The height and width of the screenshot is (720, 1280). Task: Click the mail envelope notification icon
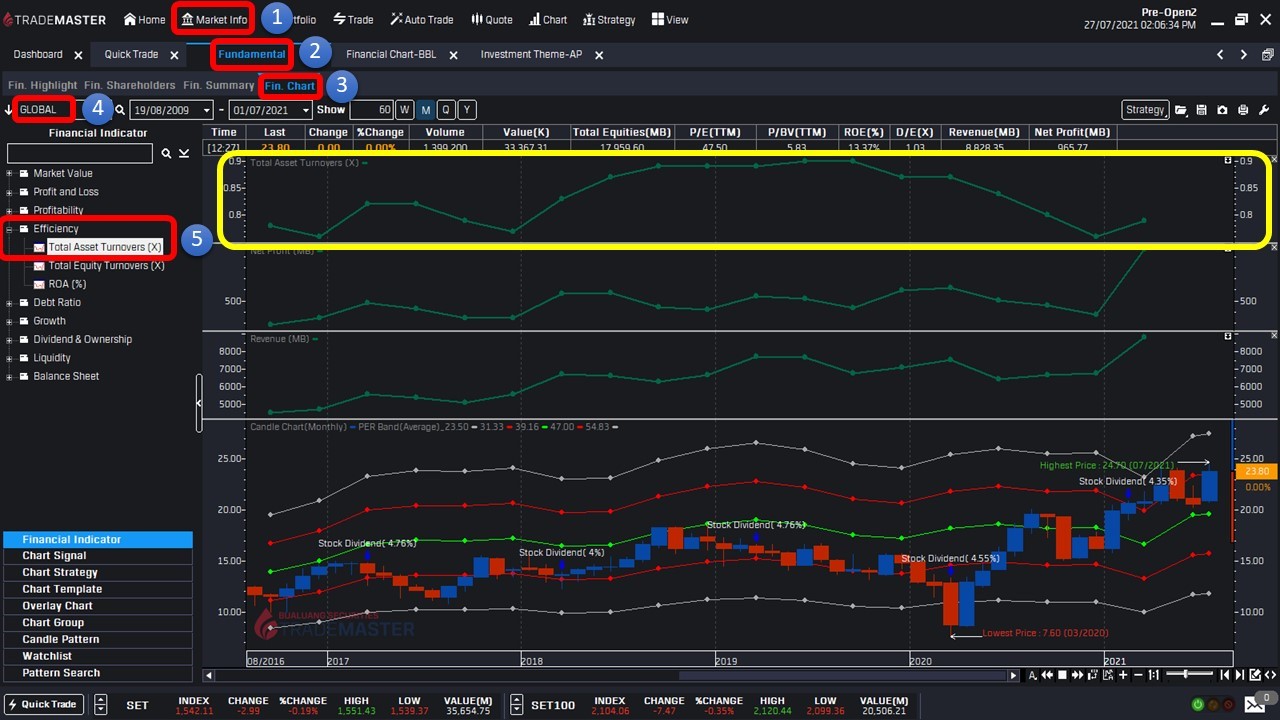coord(1255,704)
